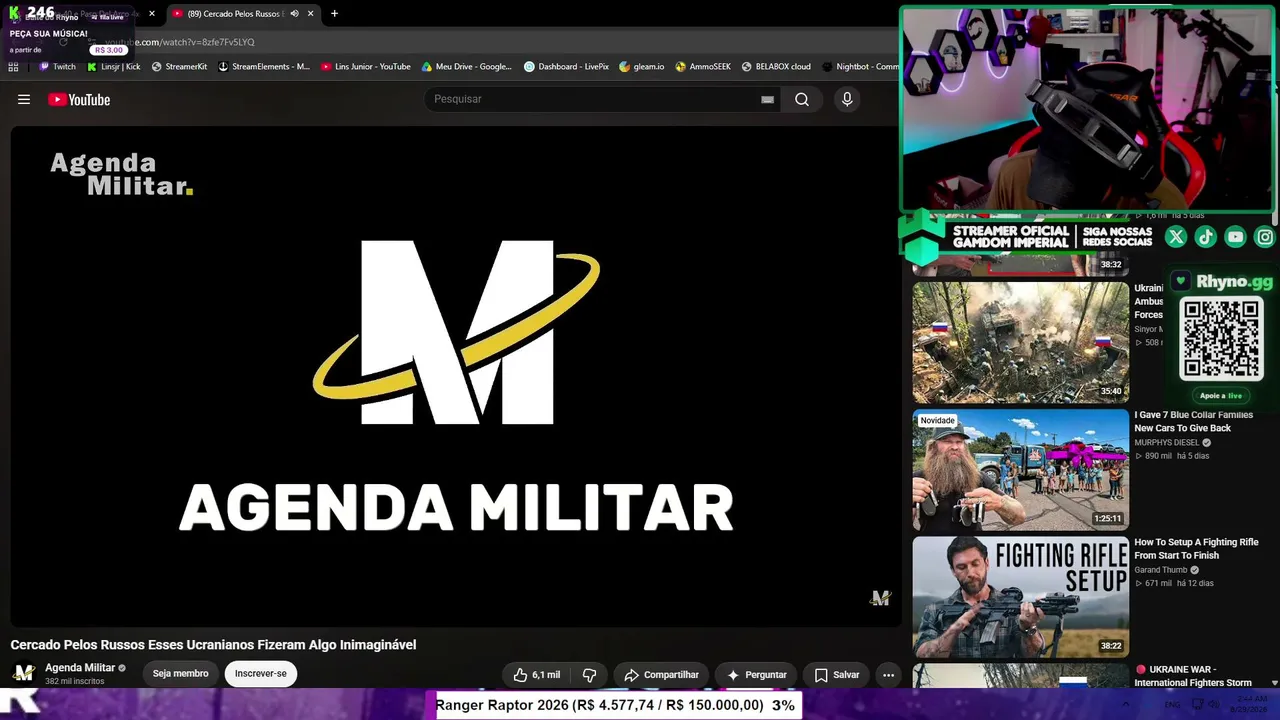Open the Meu Drive - Google bookmark
This screenshot has height=720, width=1280.
tap(467, 67)
